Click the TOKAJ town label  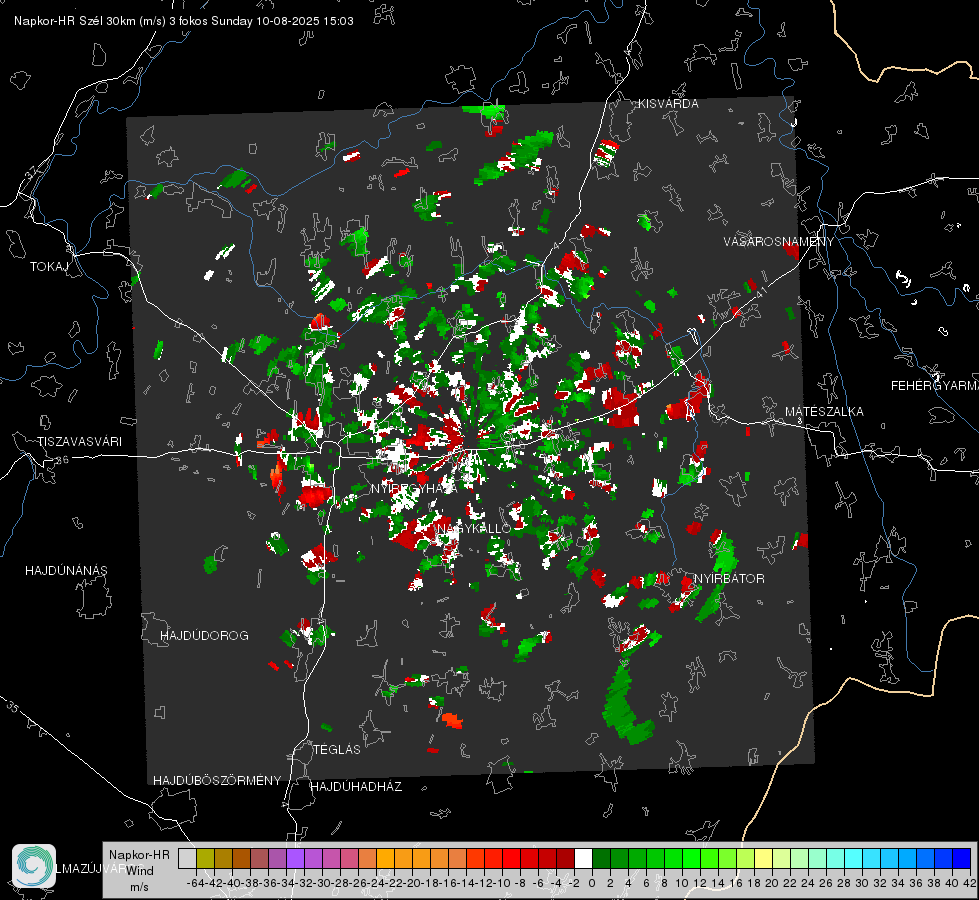49,267
